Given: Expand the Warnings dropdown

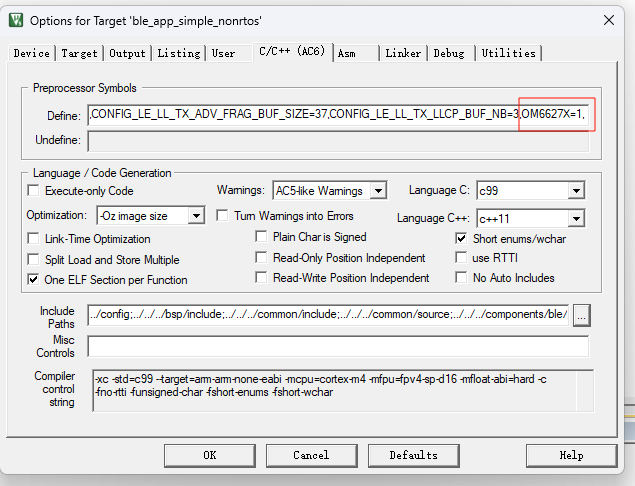Looking at the screenshot, I should 377,191.
